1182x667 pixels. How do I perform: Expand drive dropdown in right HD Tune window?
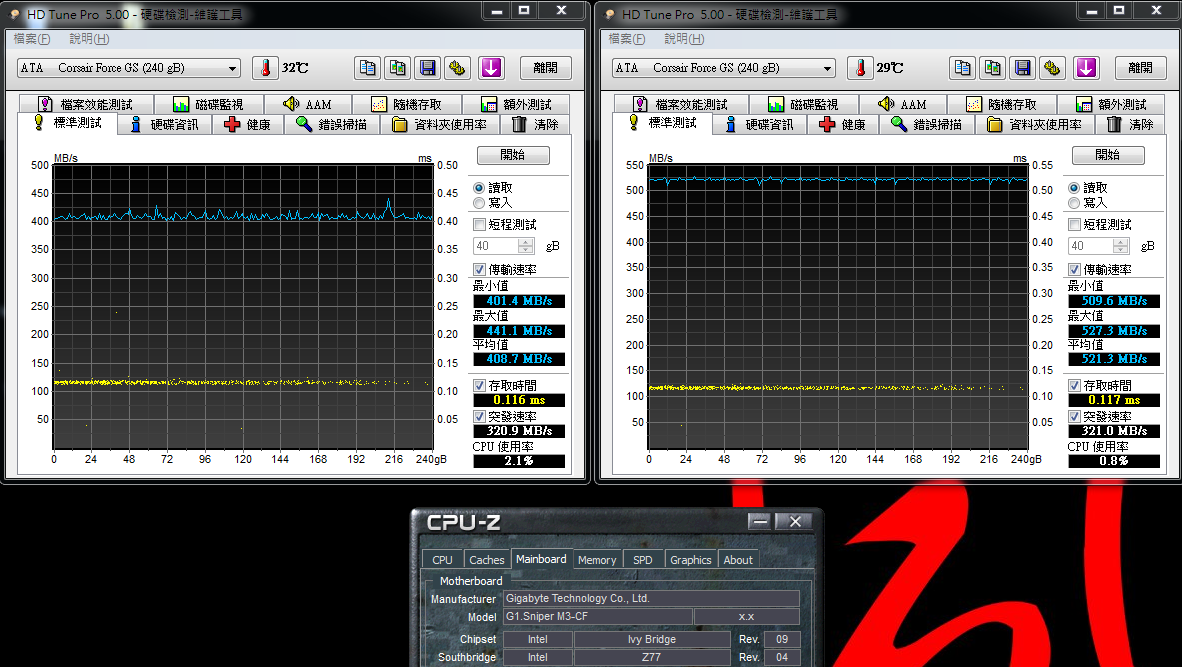point(827,68)
